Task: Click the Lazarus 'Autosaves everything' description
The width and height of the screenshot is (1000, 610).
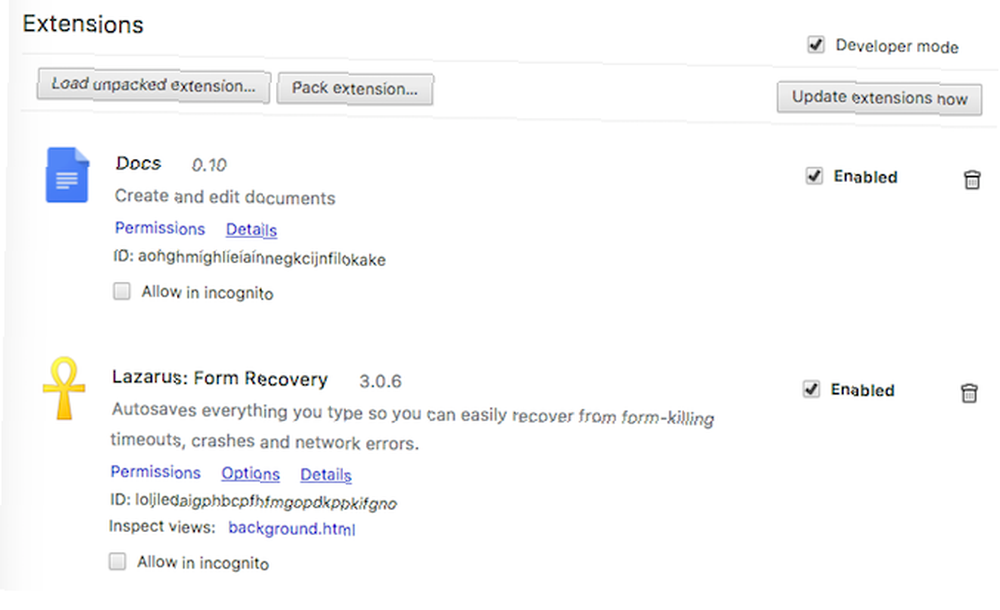Action: [x=412, y=426]
